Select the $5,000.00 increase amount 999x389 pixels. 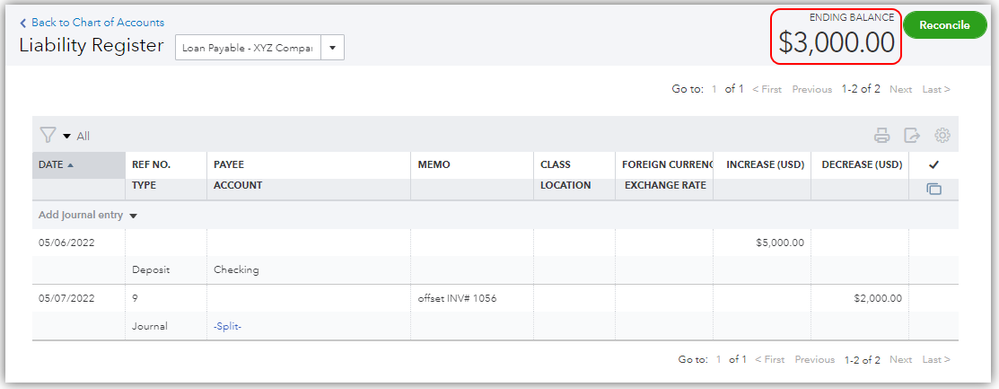click(x=779, y=243)
